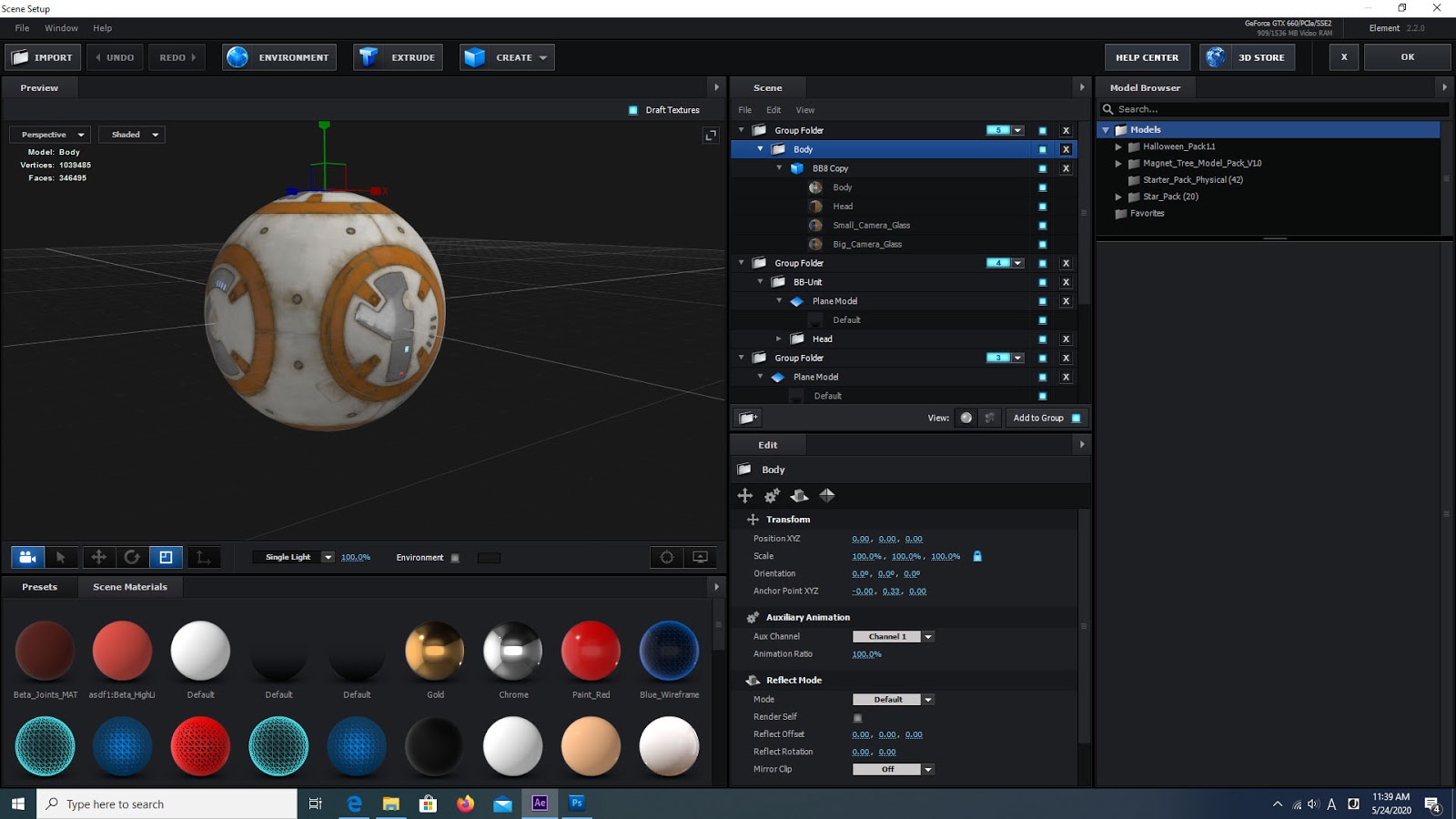The width and height of the screenshot is (1456, 819).
Task: Select the arrow pointer tool below preview
Action: (x=61, y=557)
